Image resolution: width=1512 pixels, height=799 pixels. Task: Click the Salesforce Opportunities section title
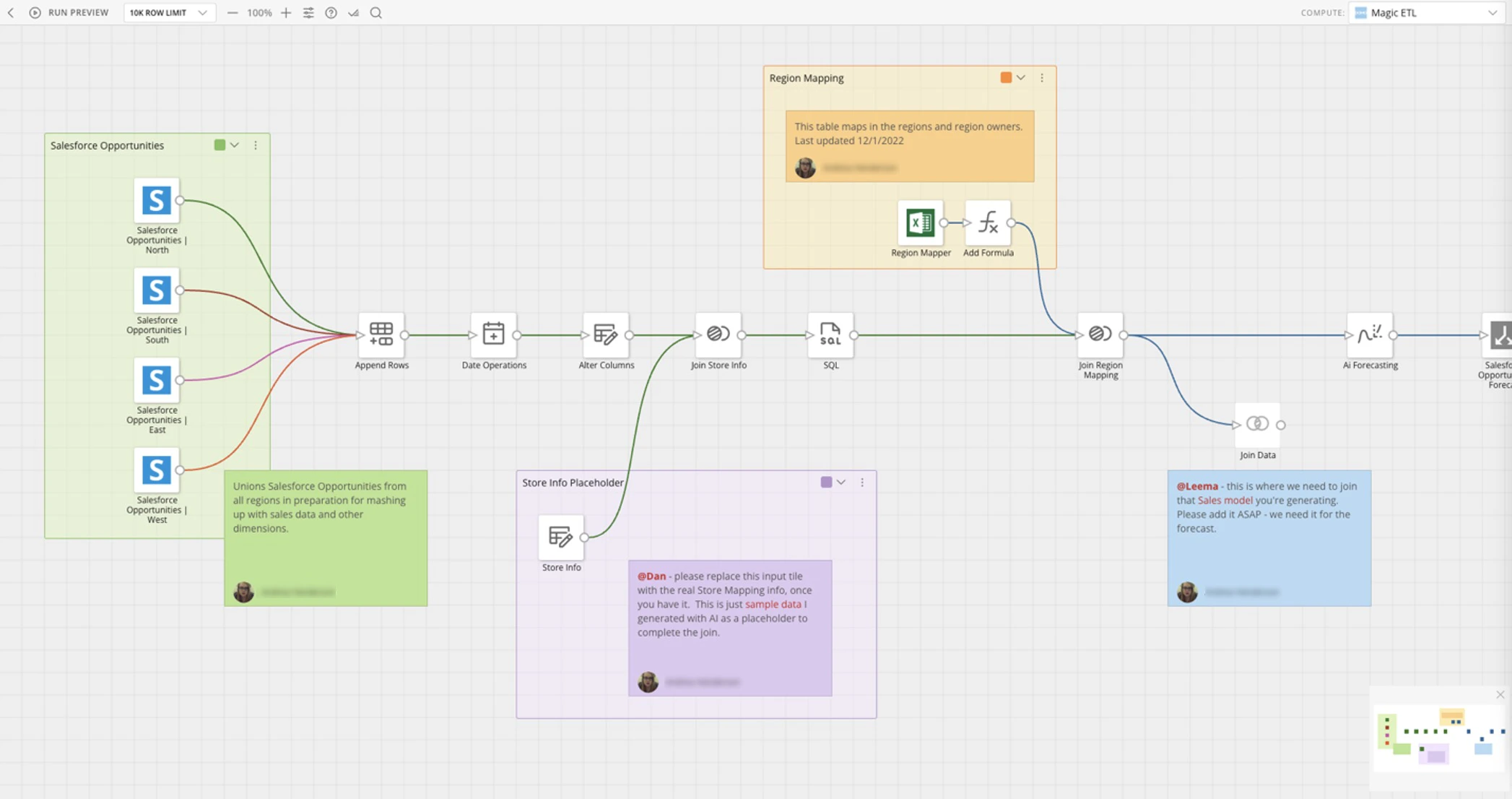107,145
